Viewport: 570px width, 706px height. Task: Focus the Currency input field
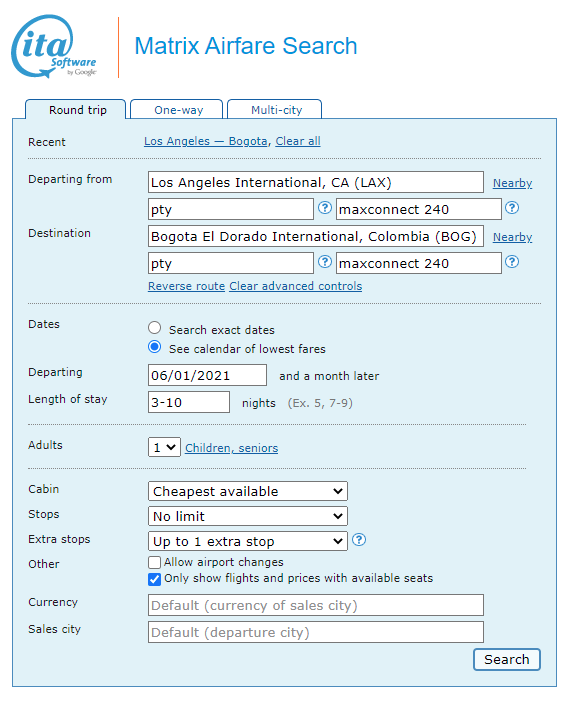316,606
